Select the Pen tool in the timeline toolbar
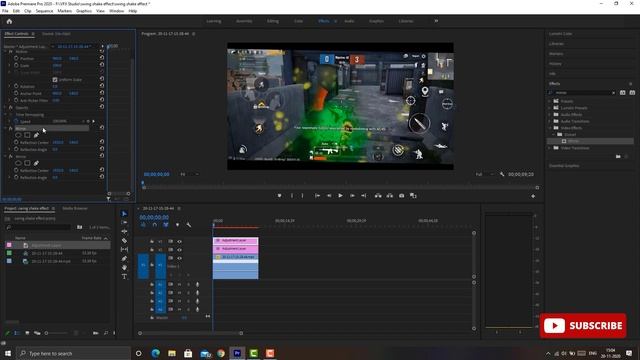Image resolution: width=640 pixels, height=360 pixels. (x=124, y=258)
